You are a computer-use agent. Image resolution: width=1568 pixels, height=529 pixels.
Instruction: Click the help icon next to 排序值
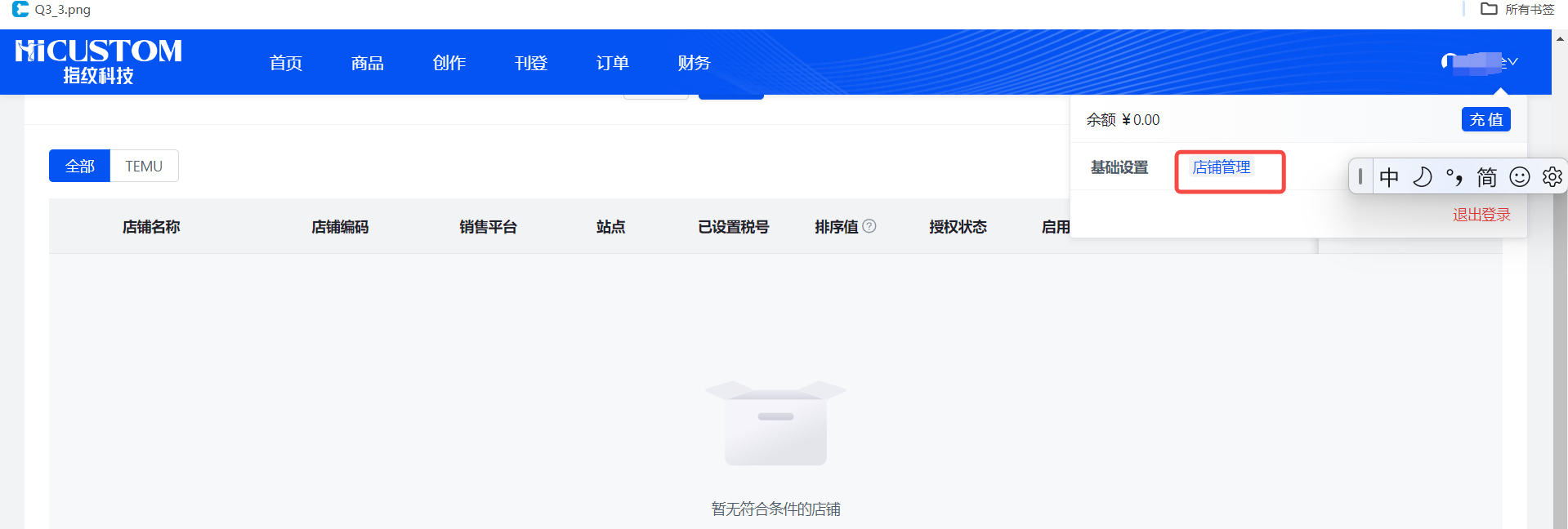(869, 226)
